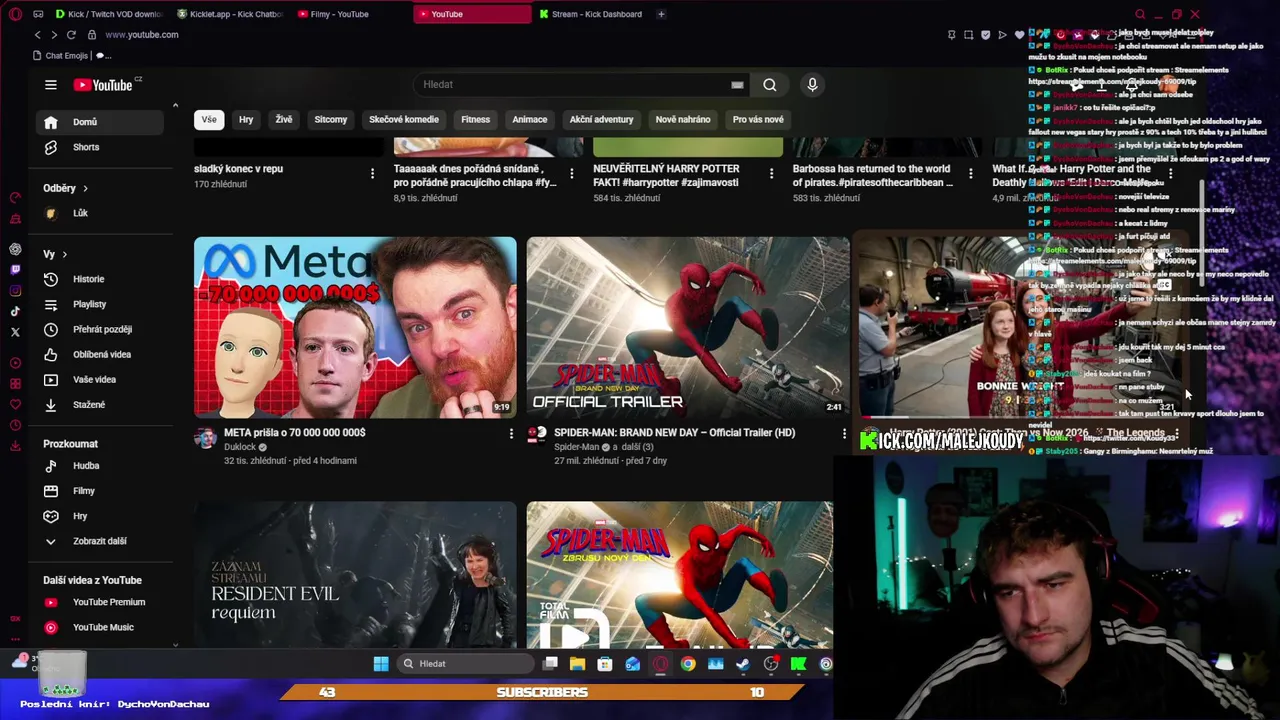Go to the YouTube logo home link
Viewport: 1280px width, 720px height.
click(x=103, y=85)
